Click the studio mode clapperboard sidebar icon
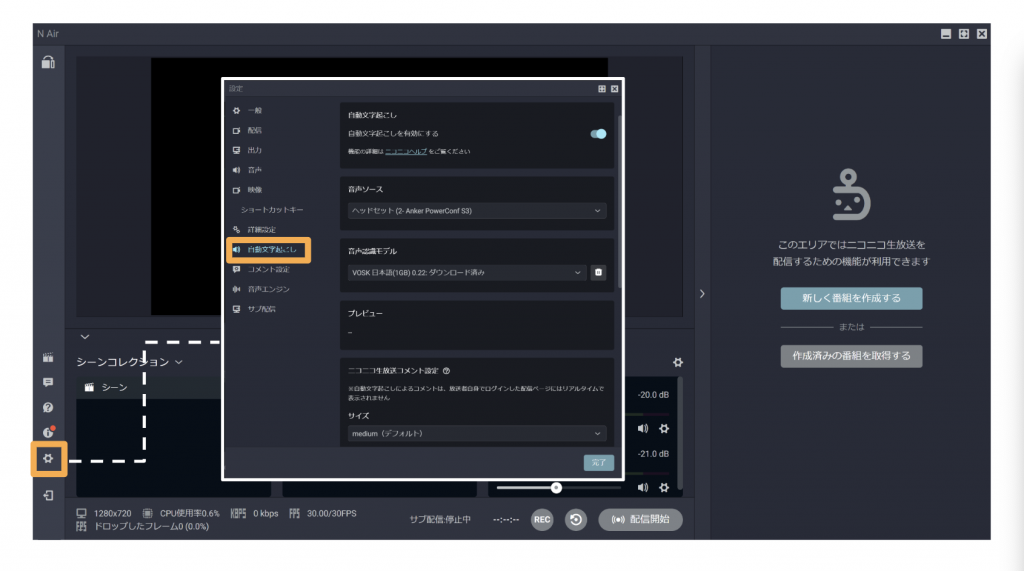Image resolution: width=1024 pixels, height=571 pixels. pos(47,357)
